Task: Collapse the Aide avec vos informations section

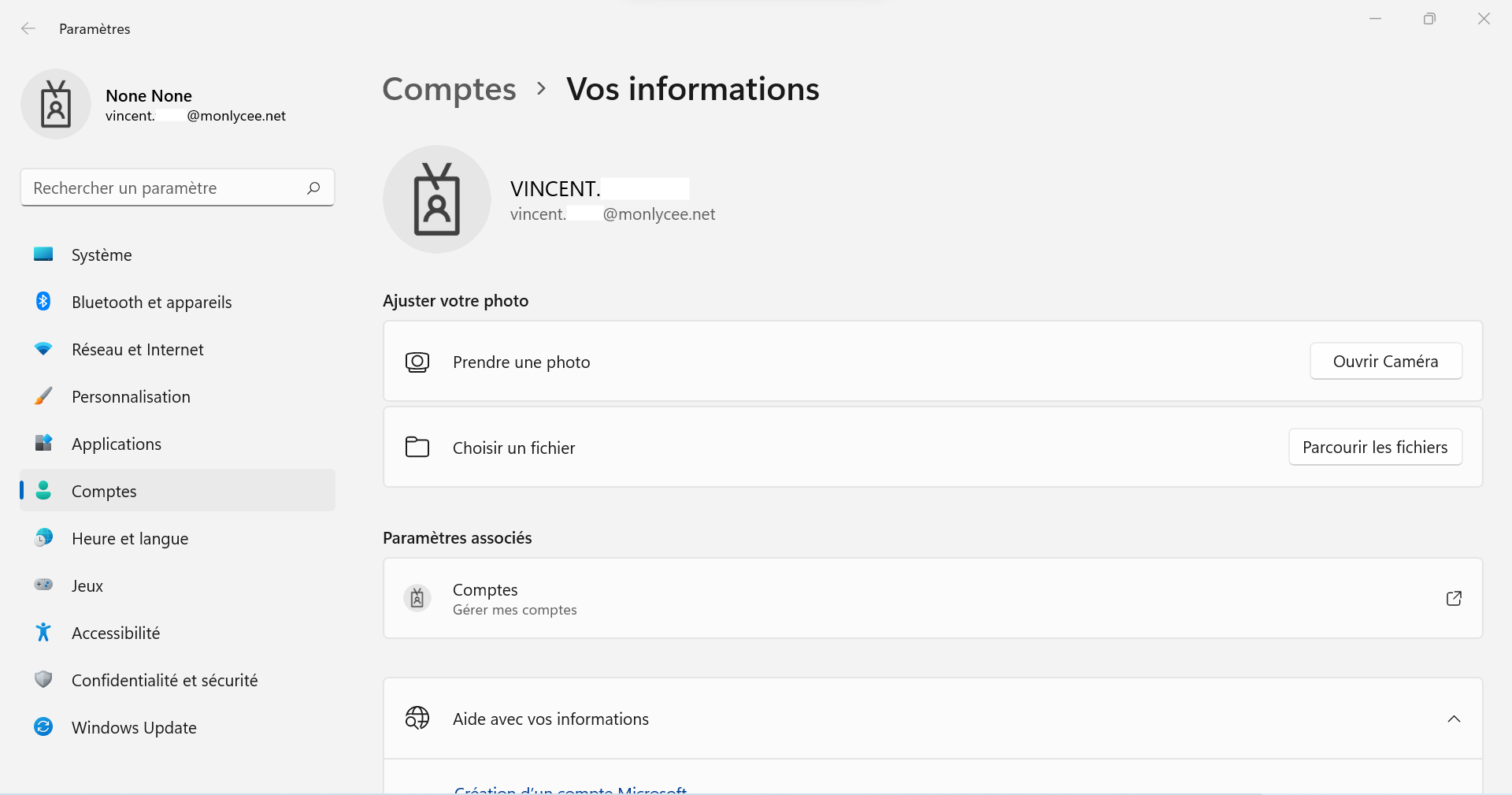Action: (1454, 719)
